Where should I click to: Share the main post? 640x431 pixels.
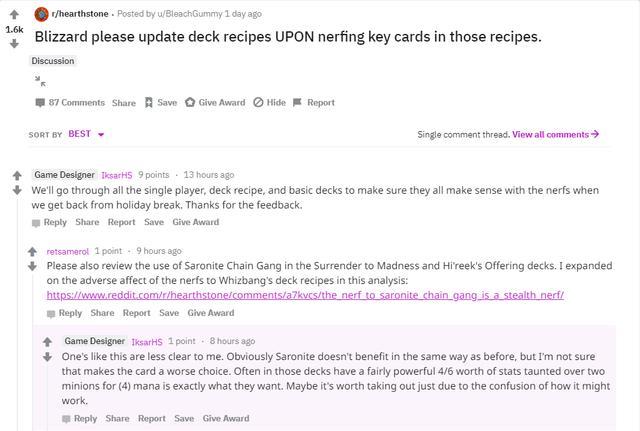[124, 103]
